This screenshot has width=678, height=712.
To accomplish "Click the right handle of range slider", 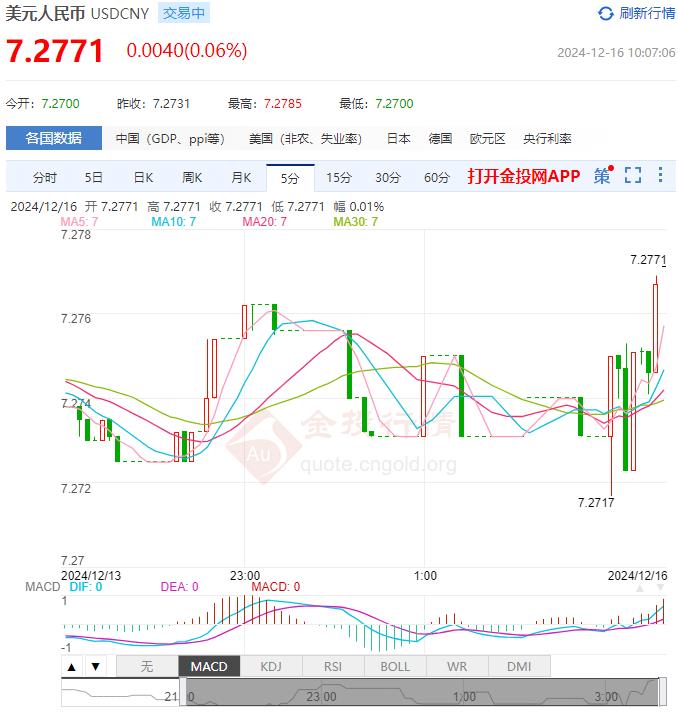I will point(663,692).
